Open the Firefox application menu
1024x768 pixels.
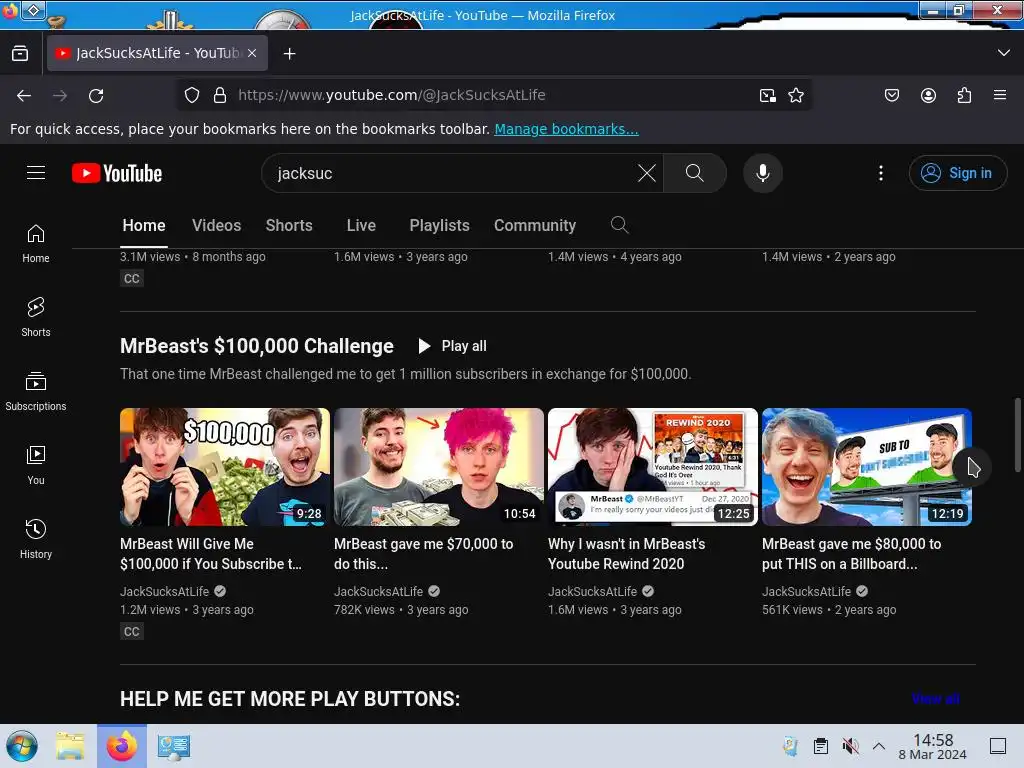pos(1000,95)
